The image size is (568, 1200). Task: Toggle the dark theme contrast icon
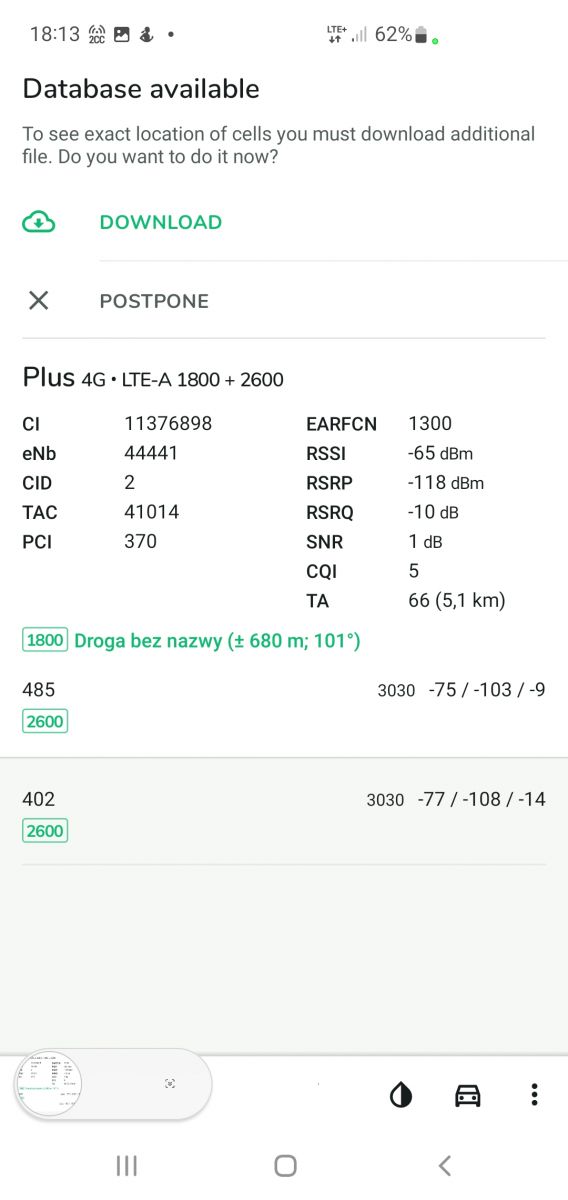click(x=401, y=1095)
